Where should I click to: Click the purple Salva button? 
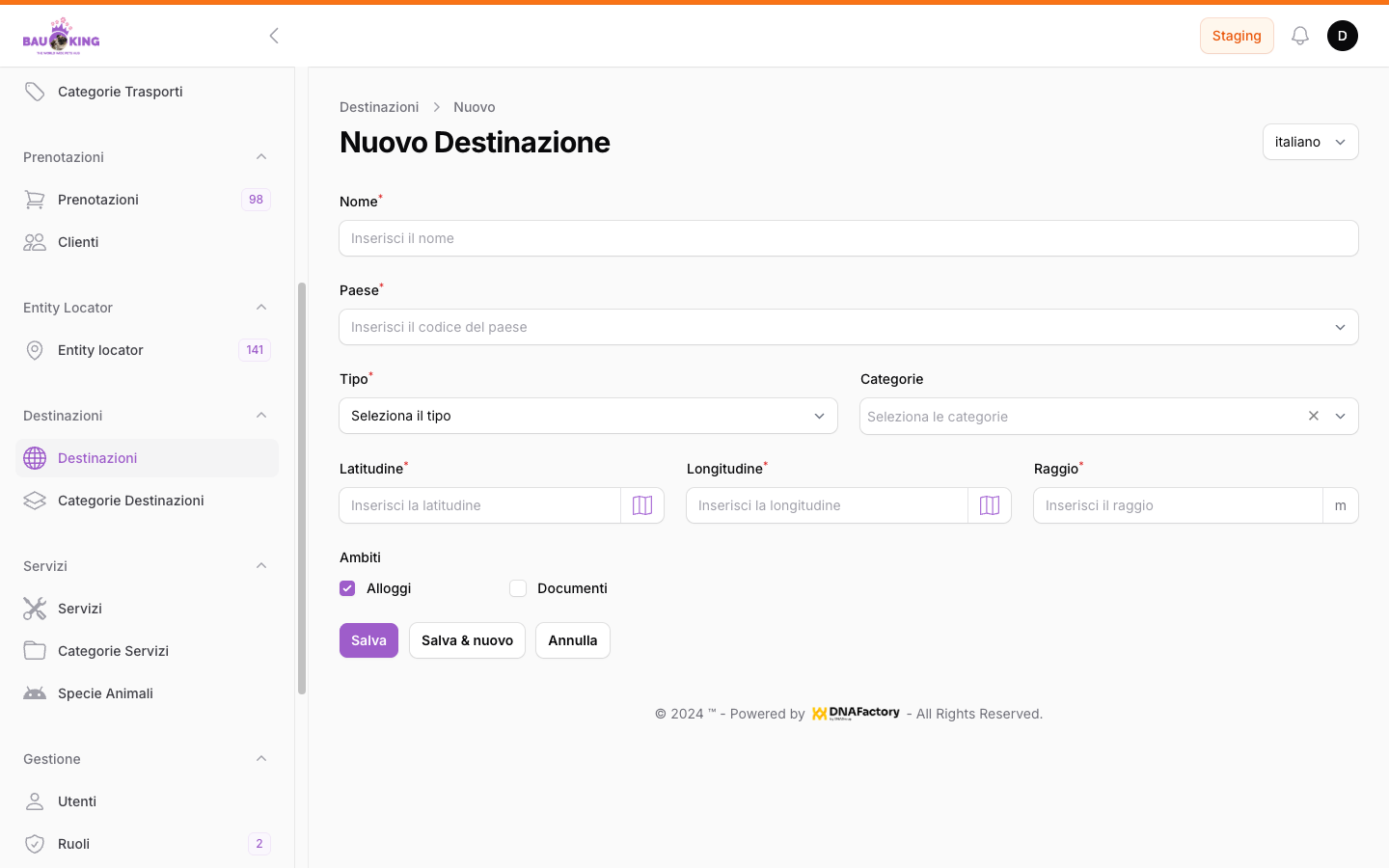tap(368, 640)
